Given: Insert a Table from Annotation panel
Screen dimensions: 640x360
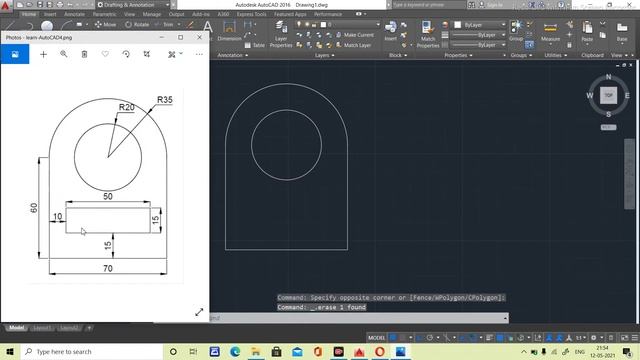Looking at the screenshot, I should pos(254,45).
